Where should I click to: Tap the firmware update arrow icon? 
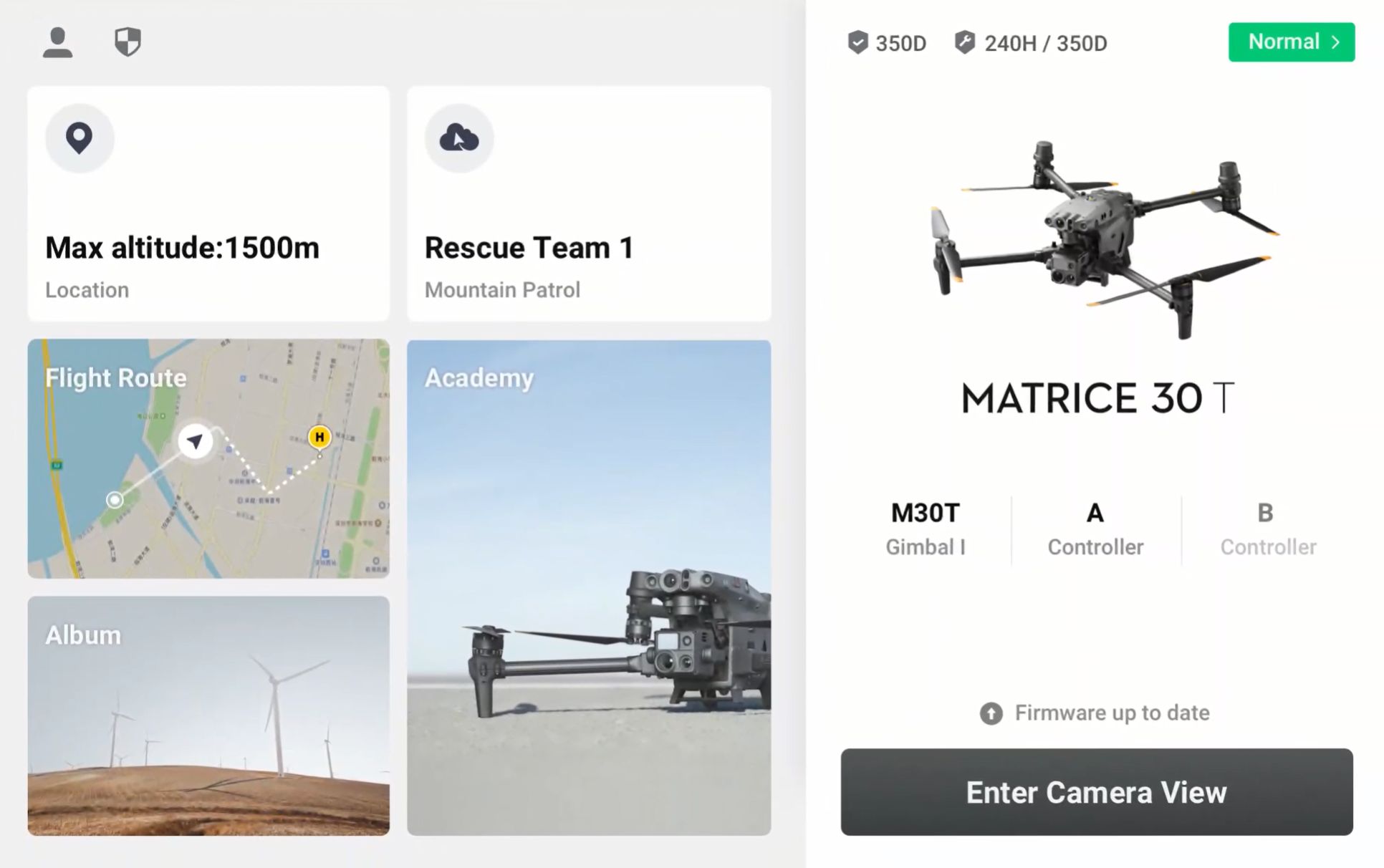(991, 713)
